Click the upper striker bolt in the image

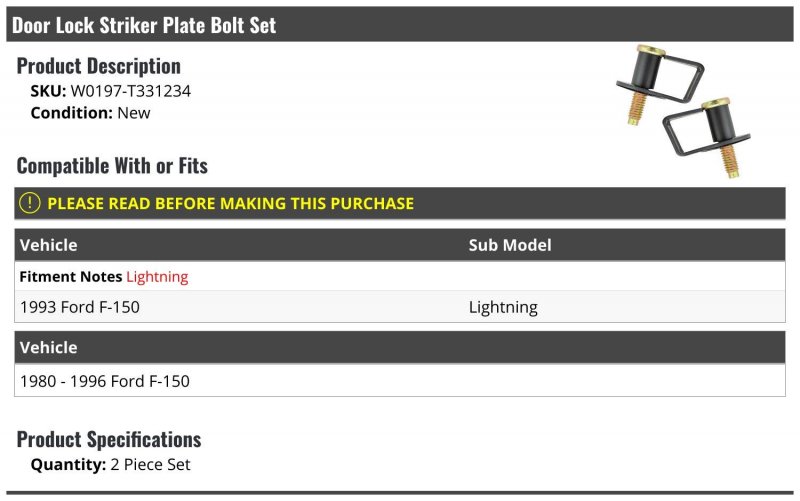(x=658, y=82)
